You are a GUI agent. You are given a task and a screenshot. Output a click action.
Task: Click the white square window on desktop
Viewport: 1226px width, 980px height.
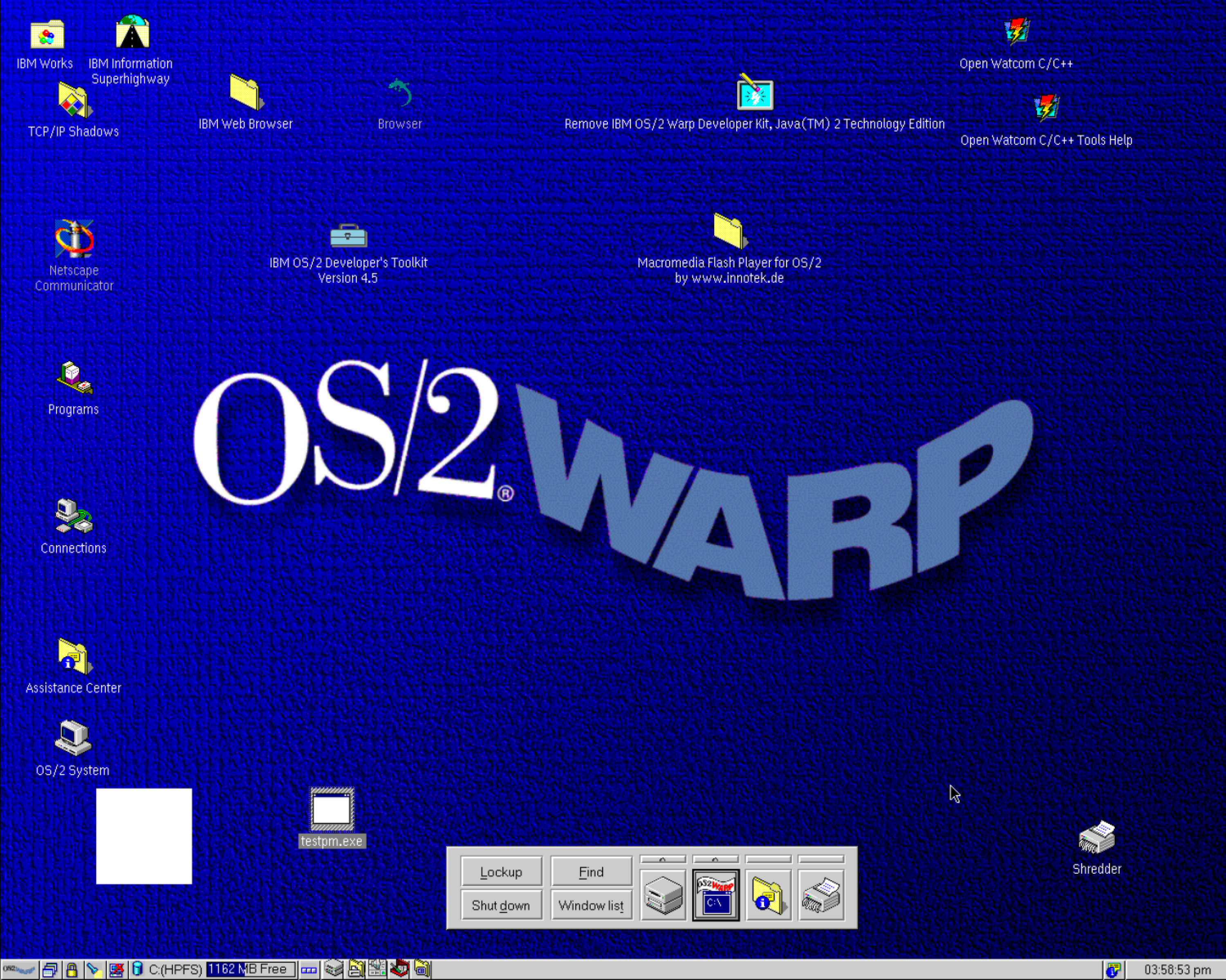click(x=144, y=836)
